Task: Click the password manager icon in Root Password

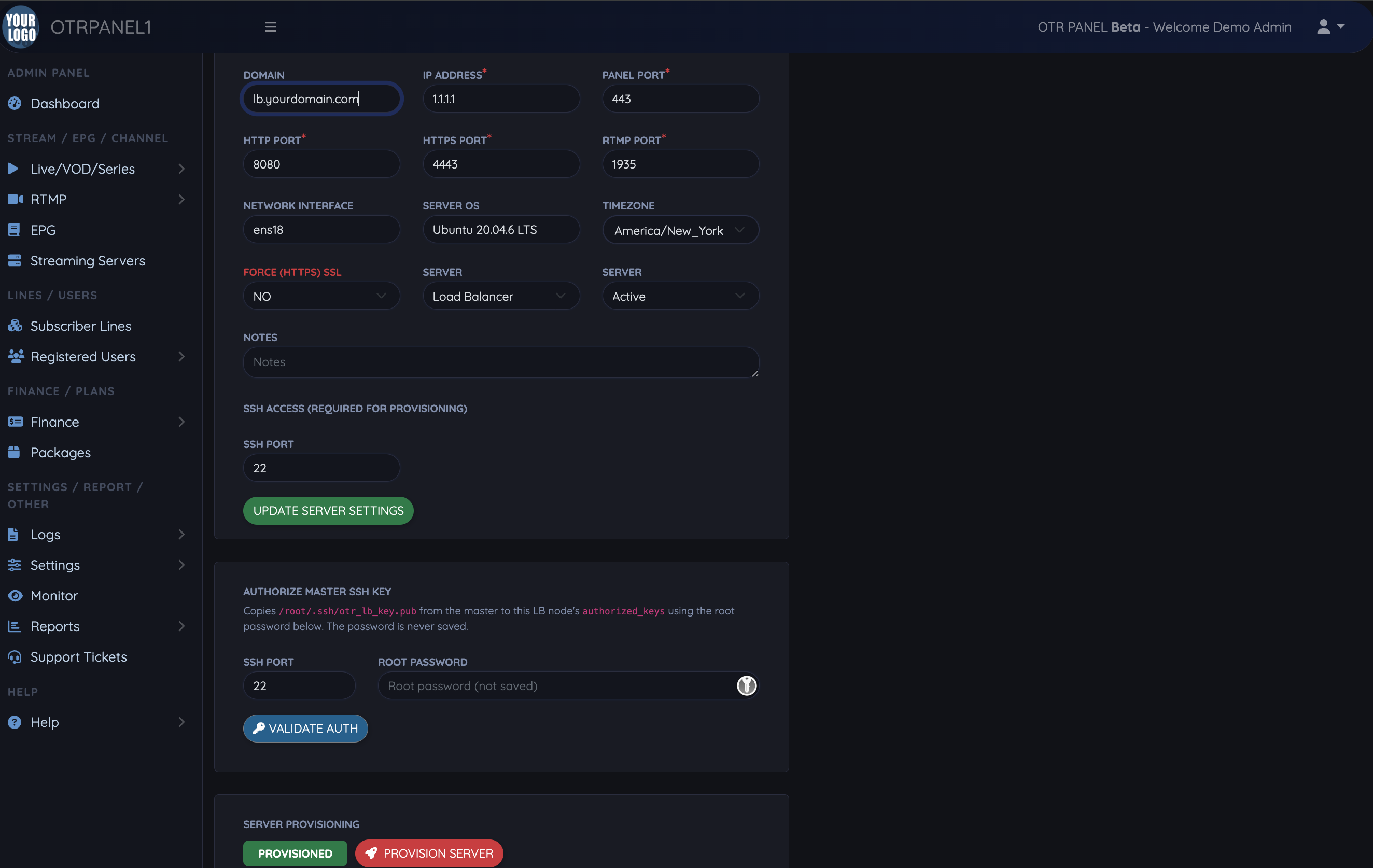Action: (x=746, y=685)
